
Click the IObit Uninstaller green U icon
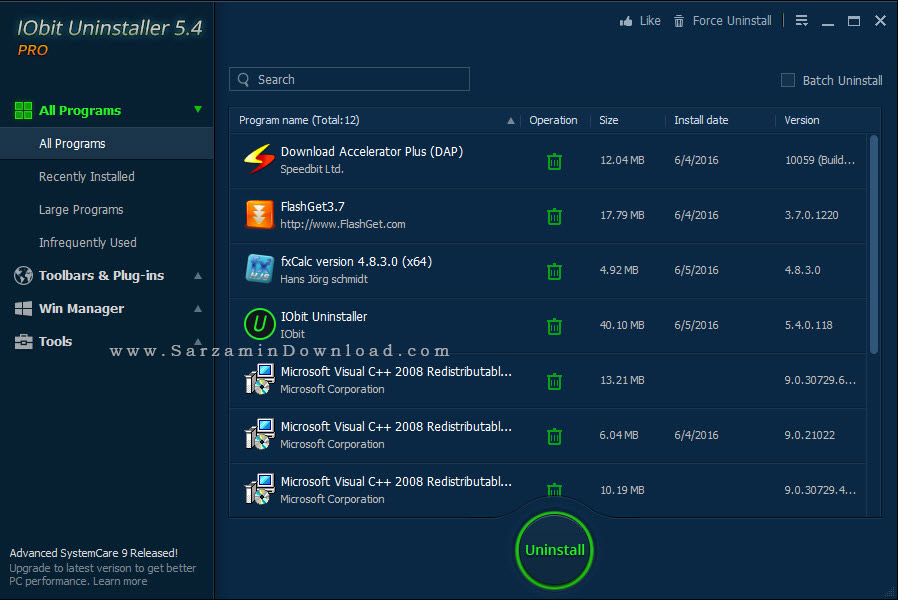point(259,324)
